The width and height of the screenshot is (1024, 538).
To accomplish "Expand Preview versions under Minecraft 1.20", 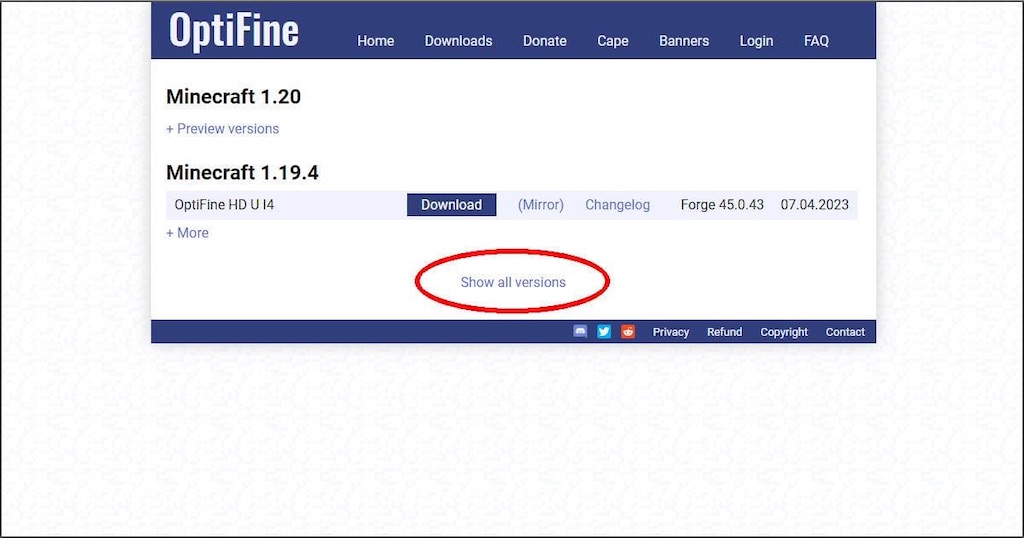I will tap(223, 129).
